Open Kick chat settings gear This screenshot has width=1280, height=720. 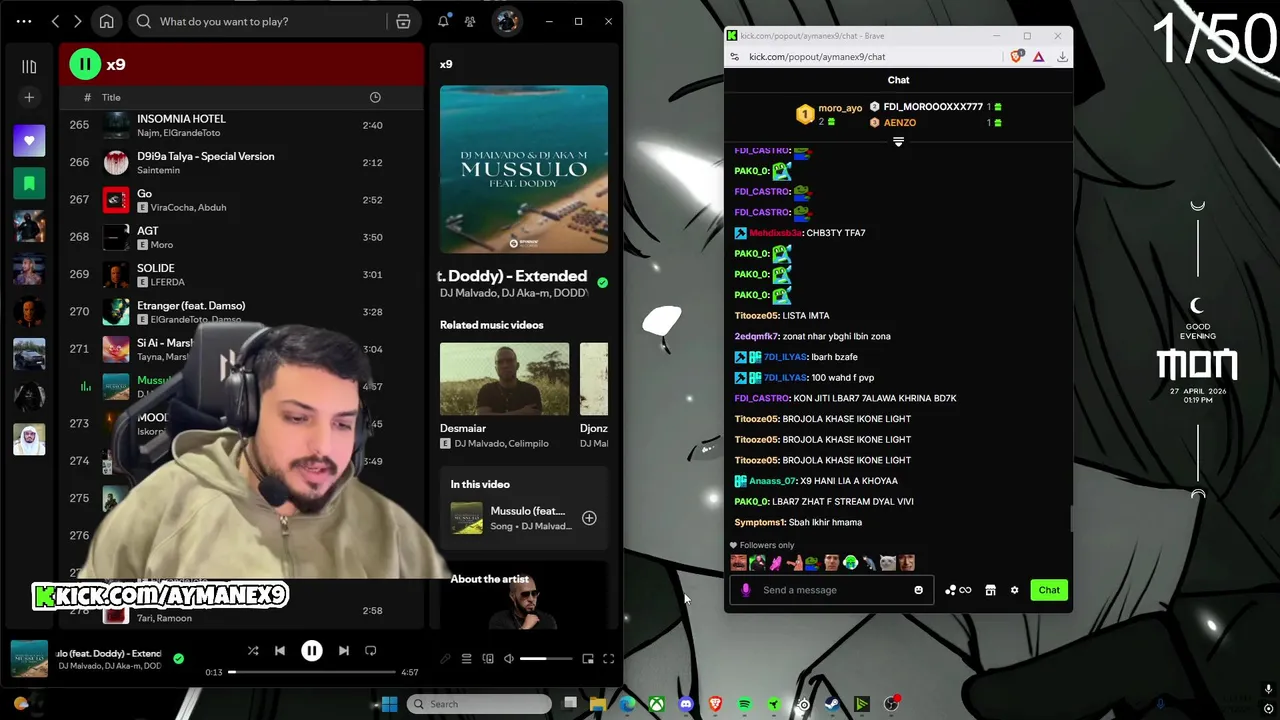click(x=1014, y=590)
